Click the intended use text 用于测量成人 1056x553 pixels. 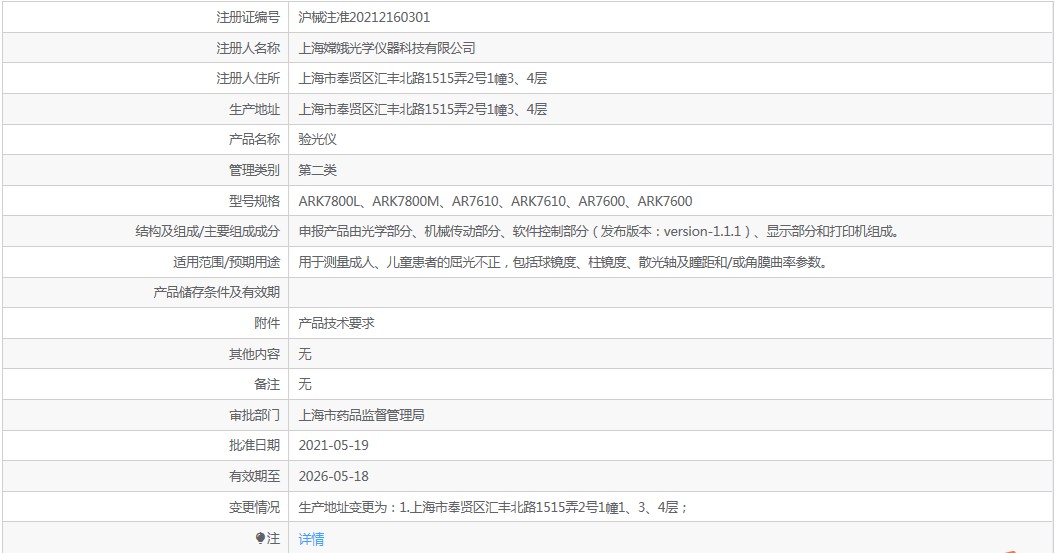[x=563, y=263]
